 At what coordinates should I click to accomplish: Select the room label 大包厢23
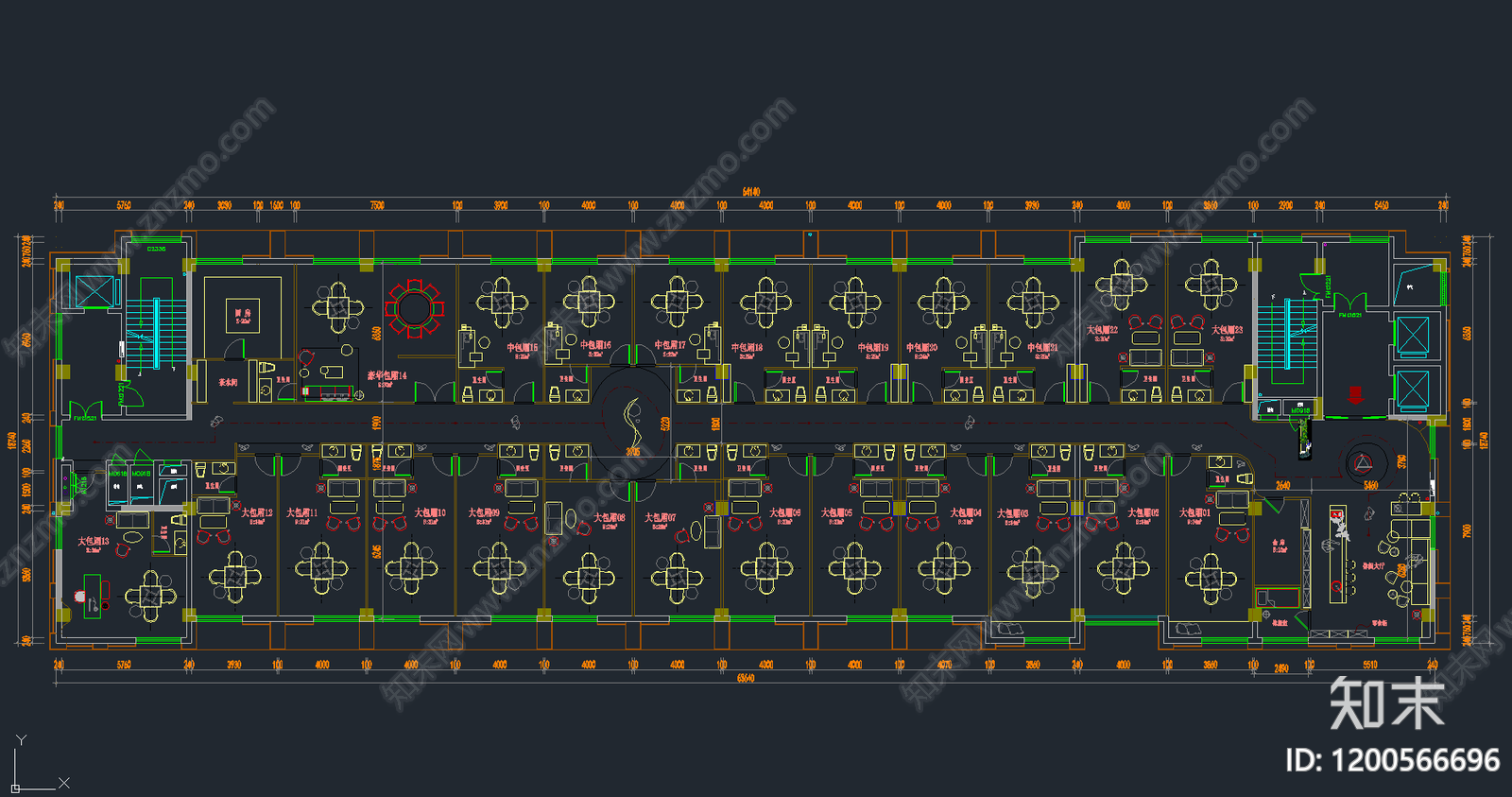pyautogui.click(x=1228, y=330)
